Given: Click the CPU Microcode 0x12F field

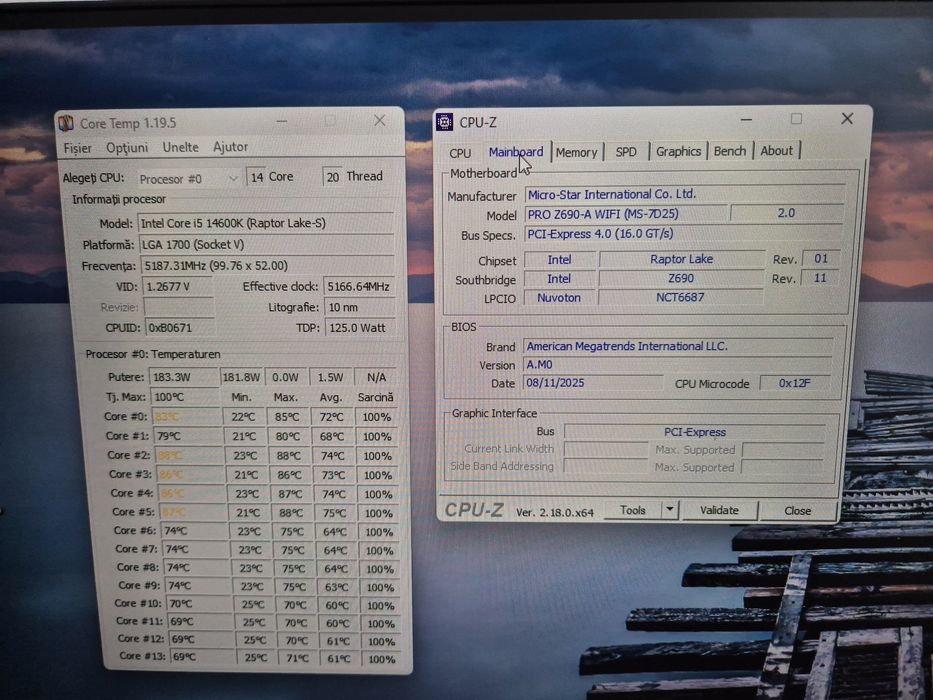Looking at the screenshot, I should coord(795,383).
